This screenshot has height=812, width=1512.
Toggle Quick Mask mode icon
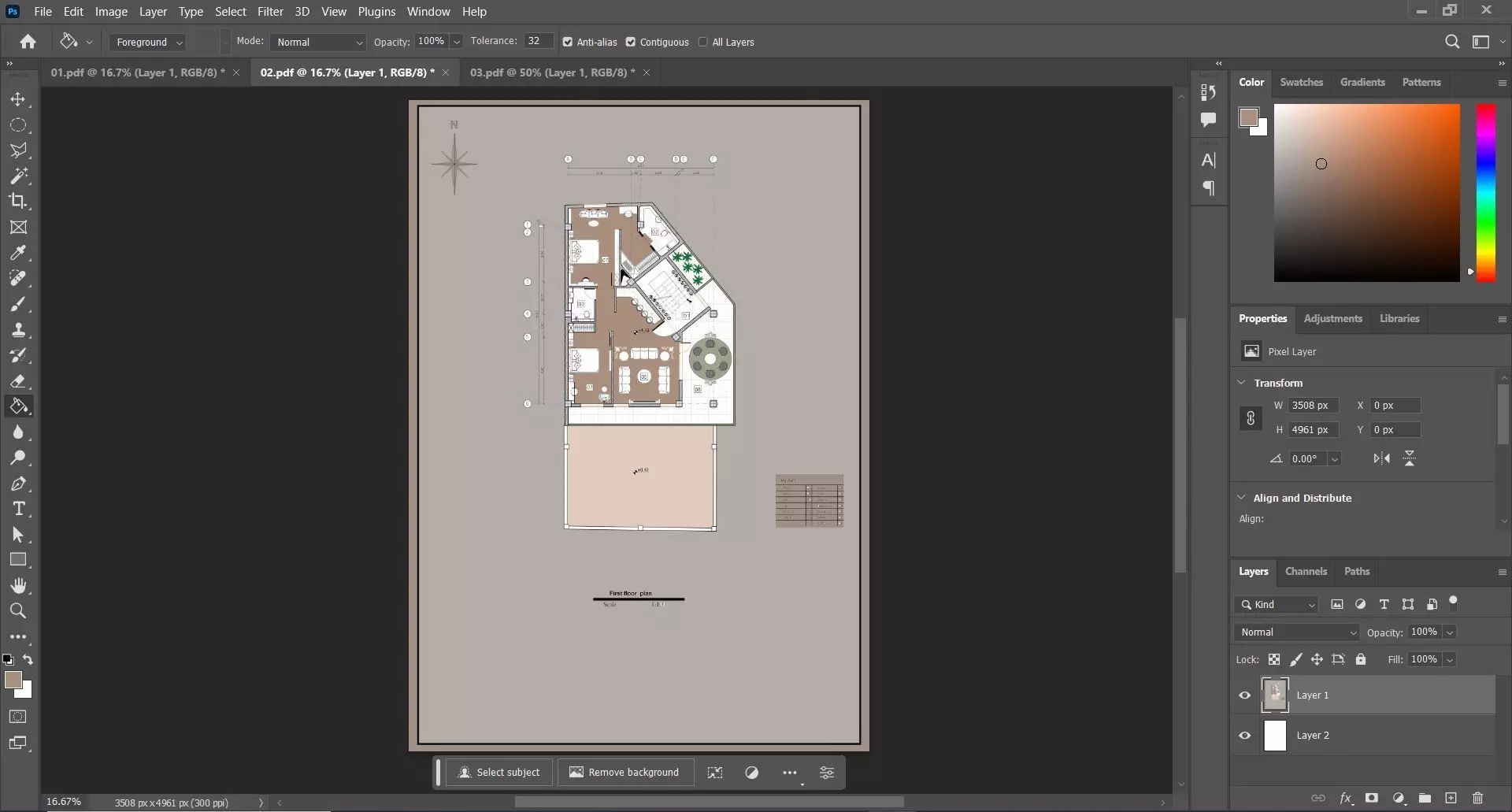[18, 717]
